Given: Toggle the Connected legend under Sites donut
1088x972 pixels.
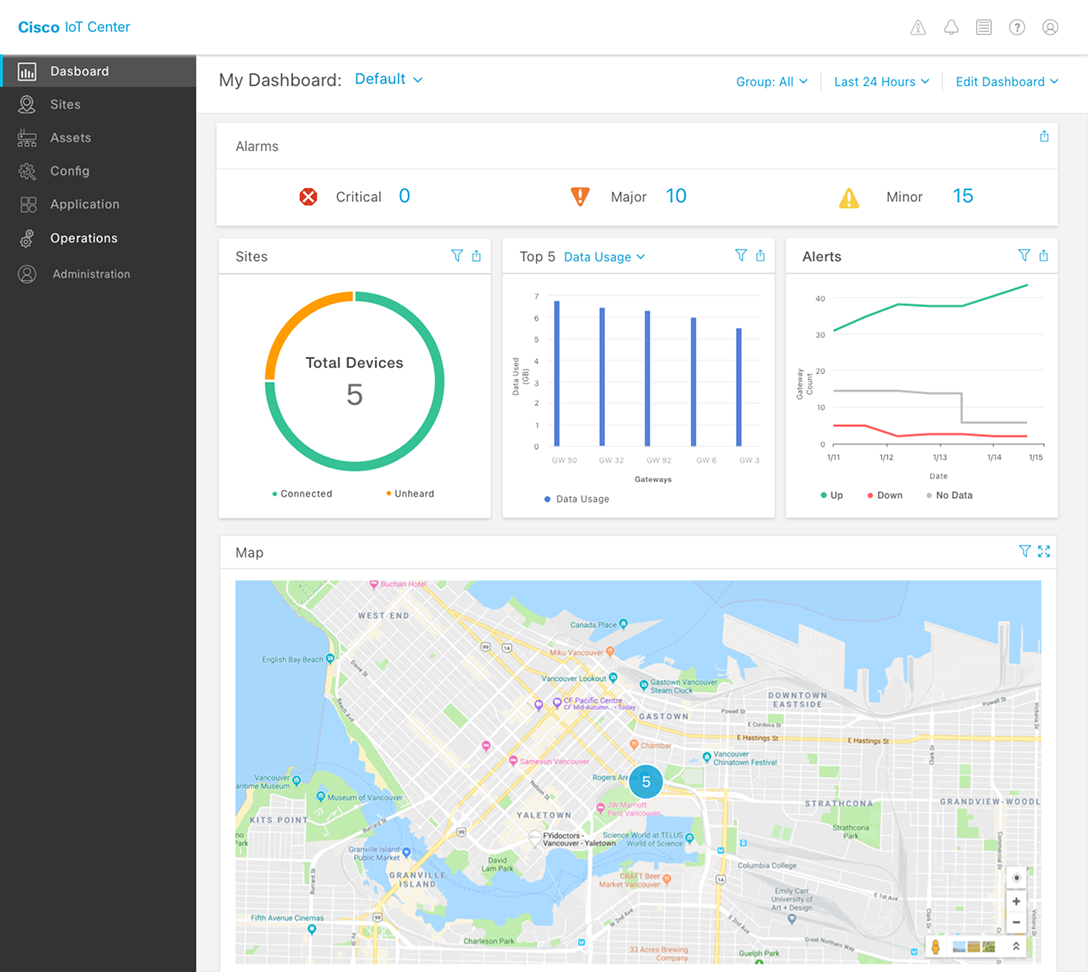Looking at the screenshot, I should [301, 493].
